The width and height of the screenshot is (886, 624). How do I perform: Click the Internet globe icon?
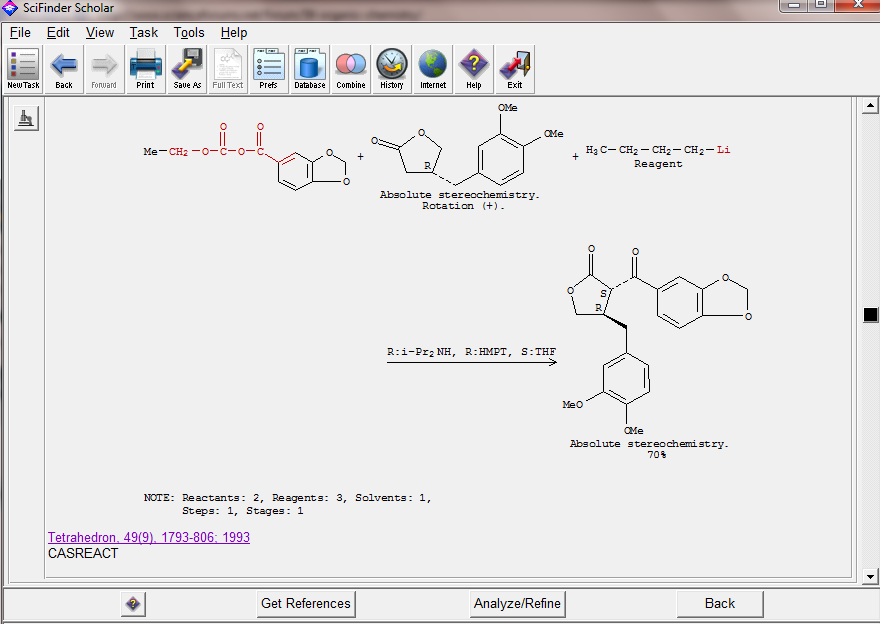[x=432, y=69]
